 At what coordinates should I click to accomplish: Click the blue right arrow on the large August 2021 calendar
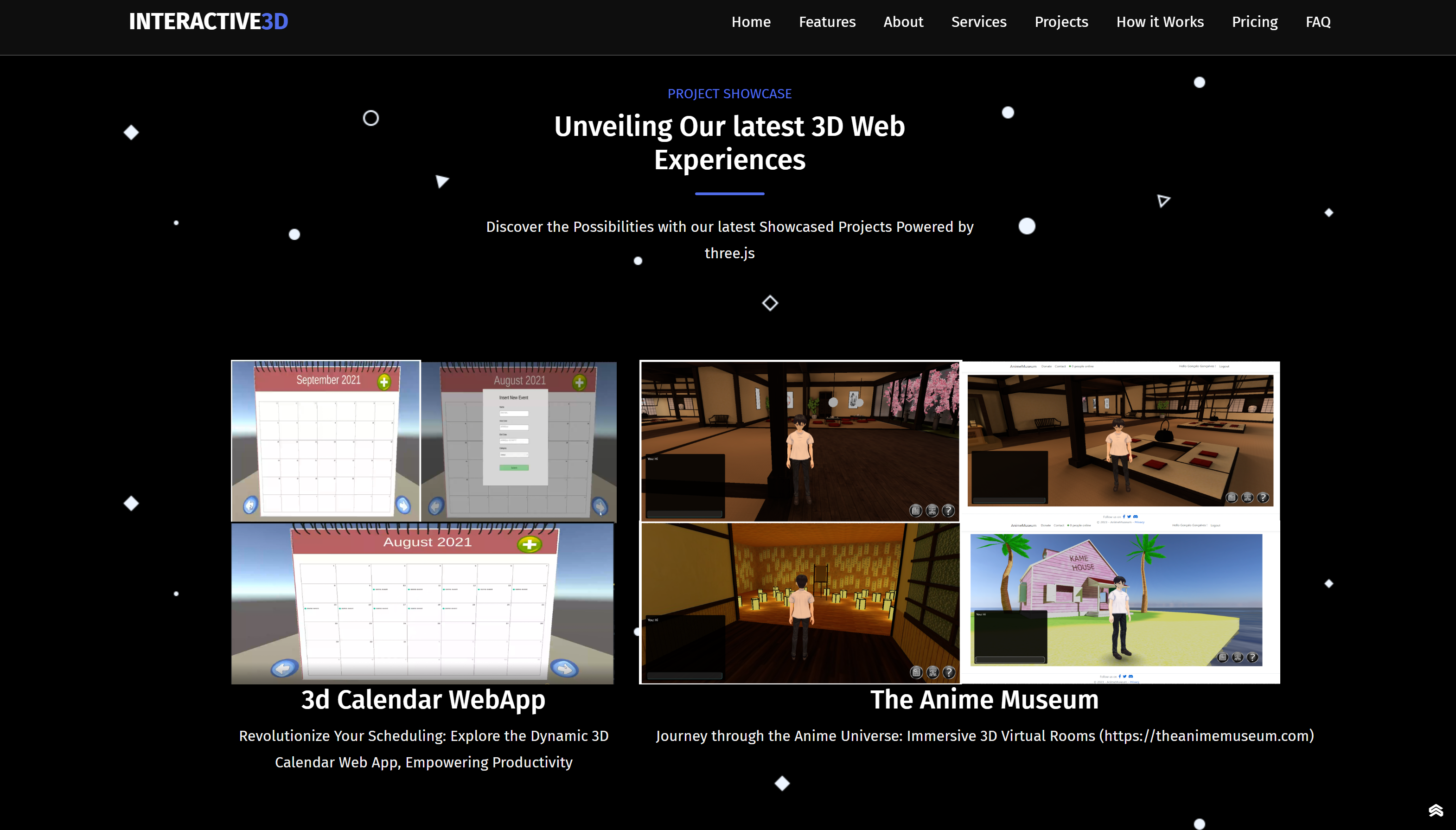tap(564, 668)
